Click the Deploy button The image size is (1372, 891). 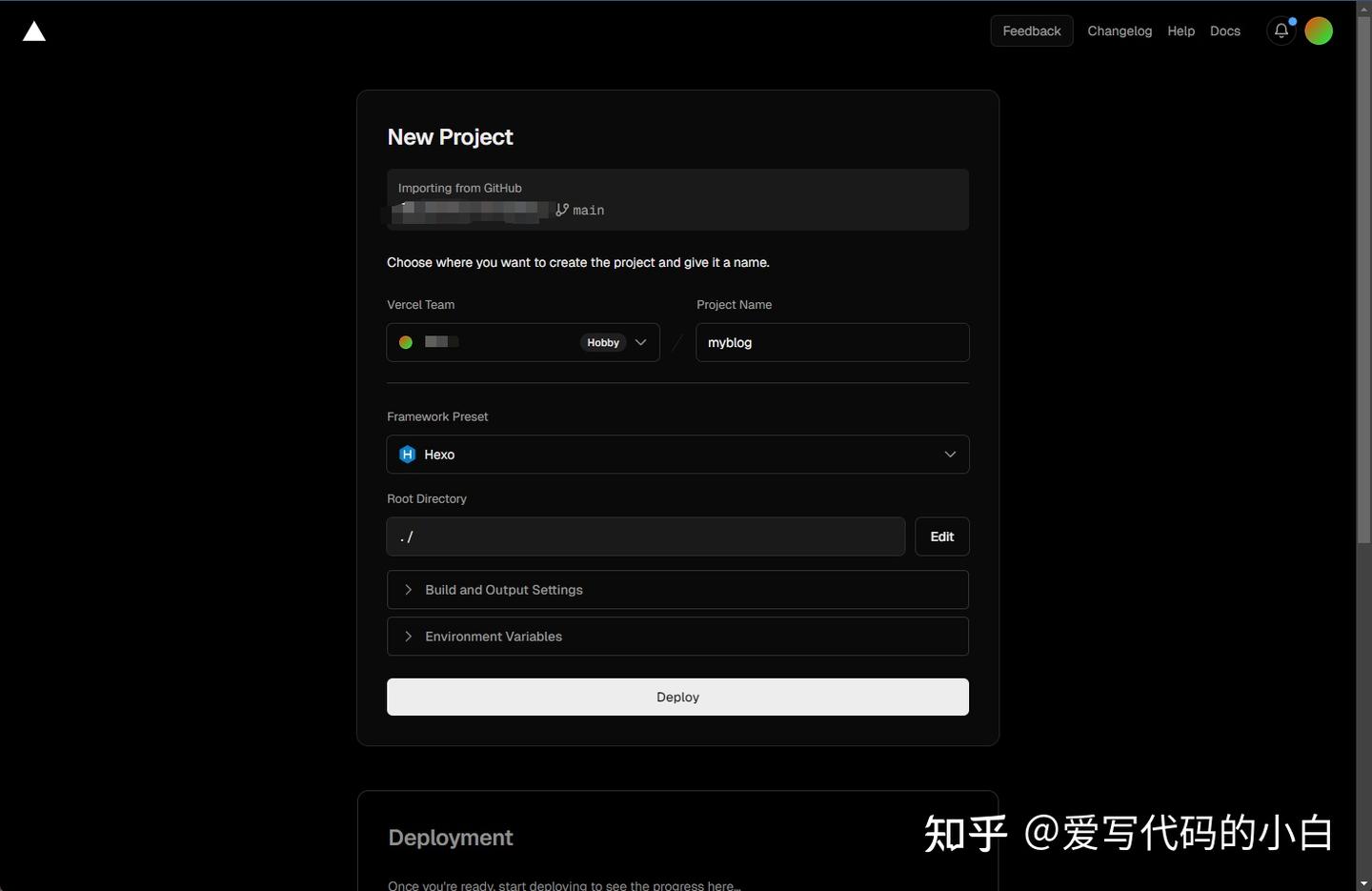[677, 697]
